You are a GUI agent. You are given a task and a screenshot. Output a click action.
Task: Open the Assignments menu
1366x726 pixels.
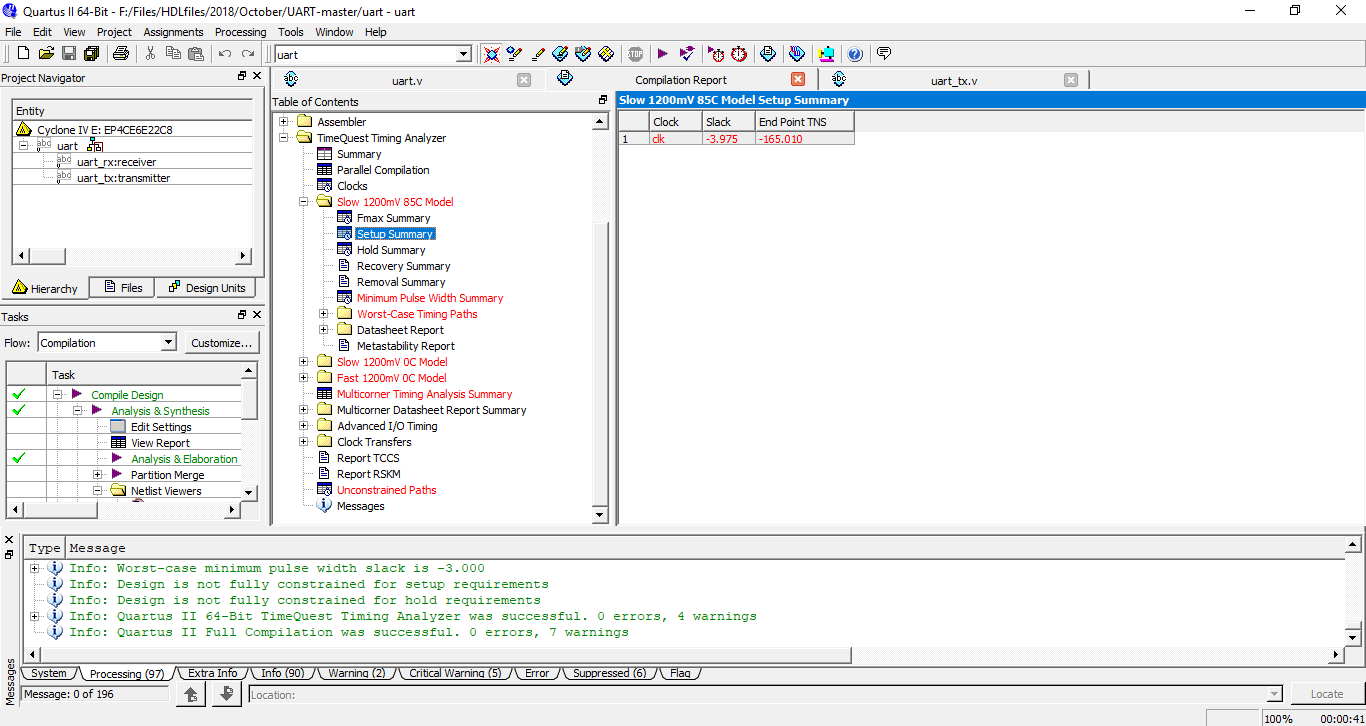click(173, 32)
